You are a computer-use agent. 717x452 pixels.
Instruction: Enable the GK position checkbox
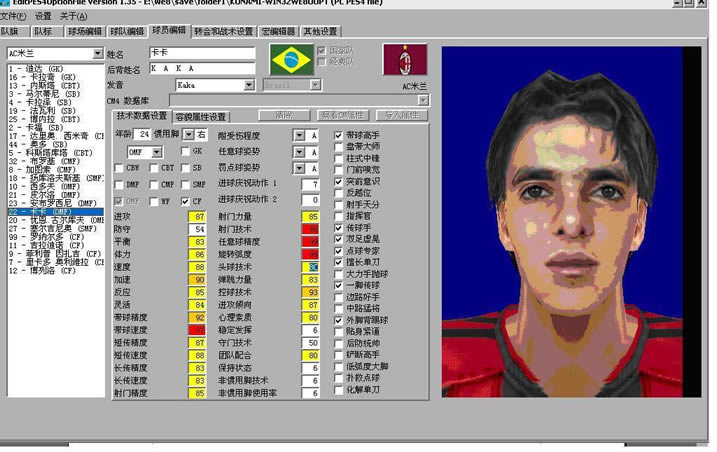click(x=186, y=152)
